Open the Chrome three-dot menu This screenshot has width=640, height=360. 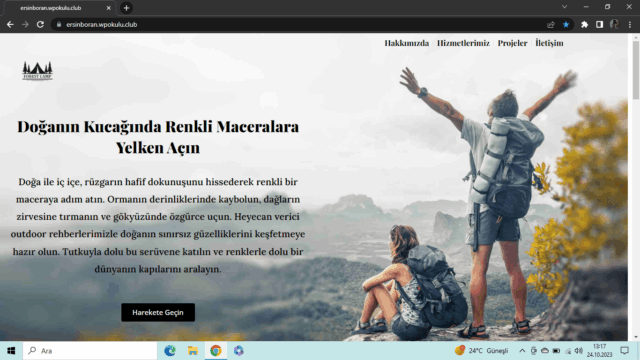click(630, 24)
